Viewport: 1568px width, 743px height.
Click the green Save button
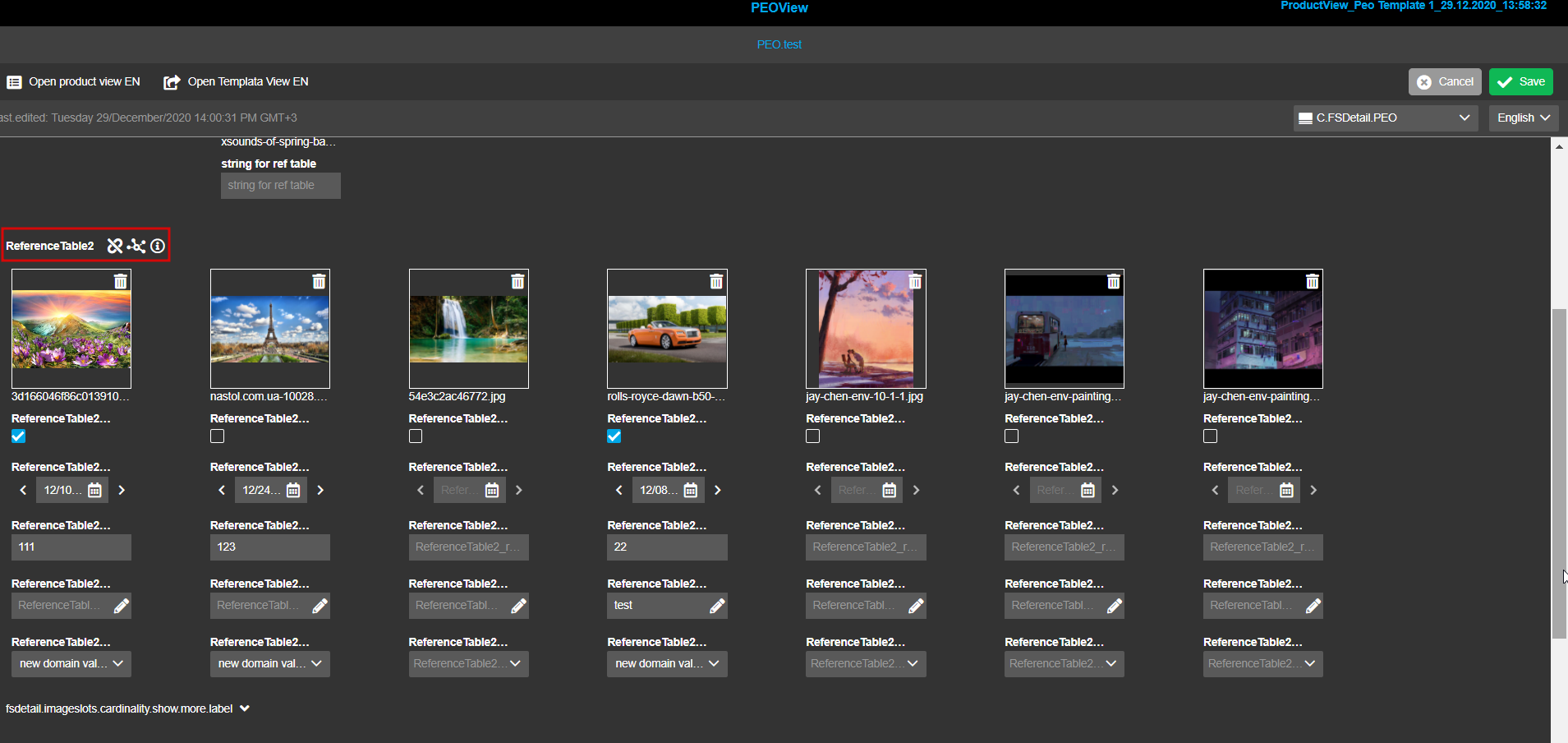pos(1520,81)
